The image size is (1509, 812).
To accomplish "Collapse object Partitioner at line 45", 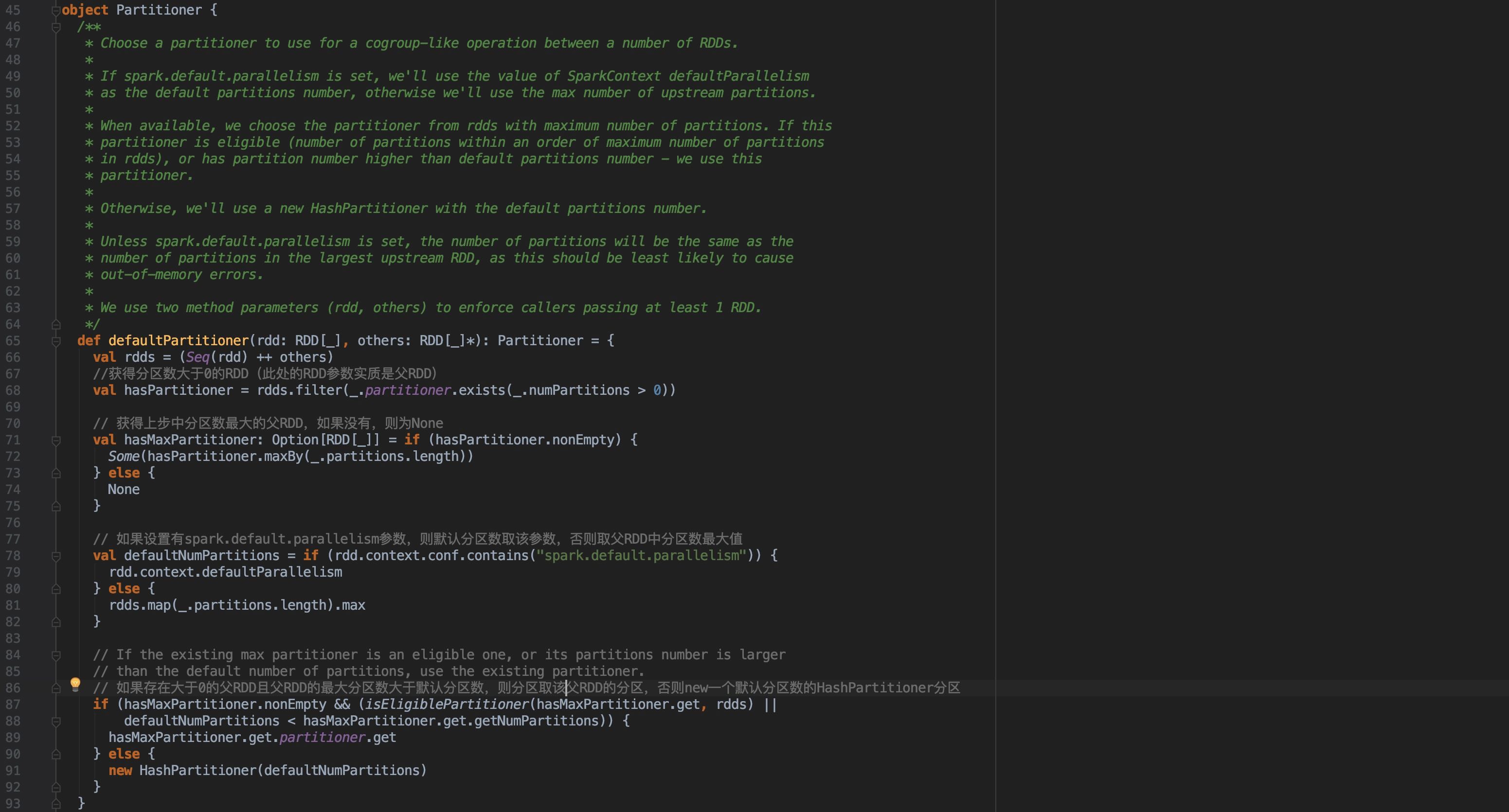I will [56, 10].
